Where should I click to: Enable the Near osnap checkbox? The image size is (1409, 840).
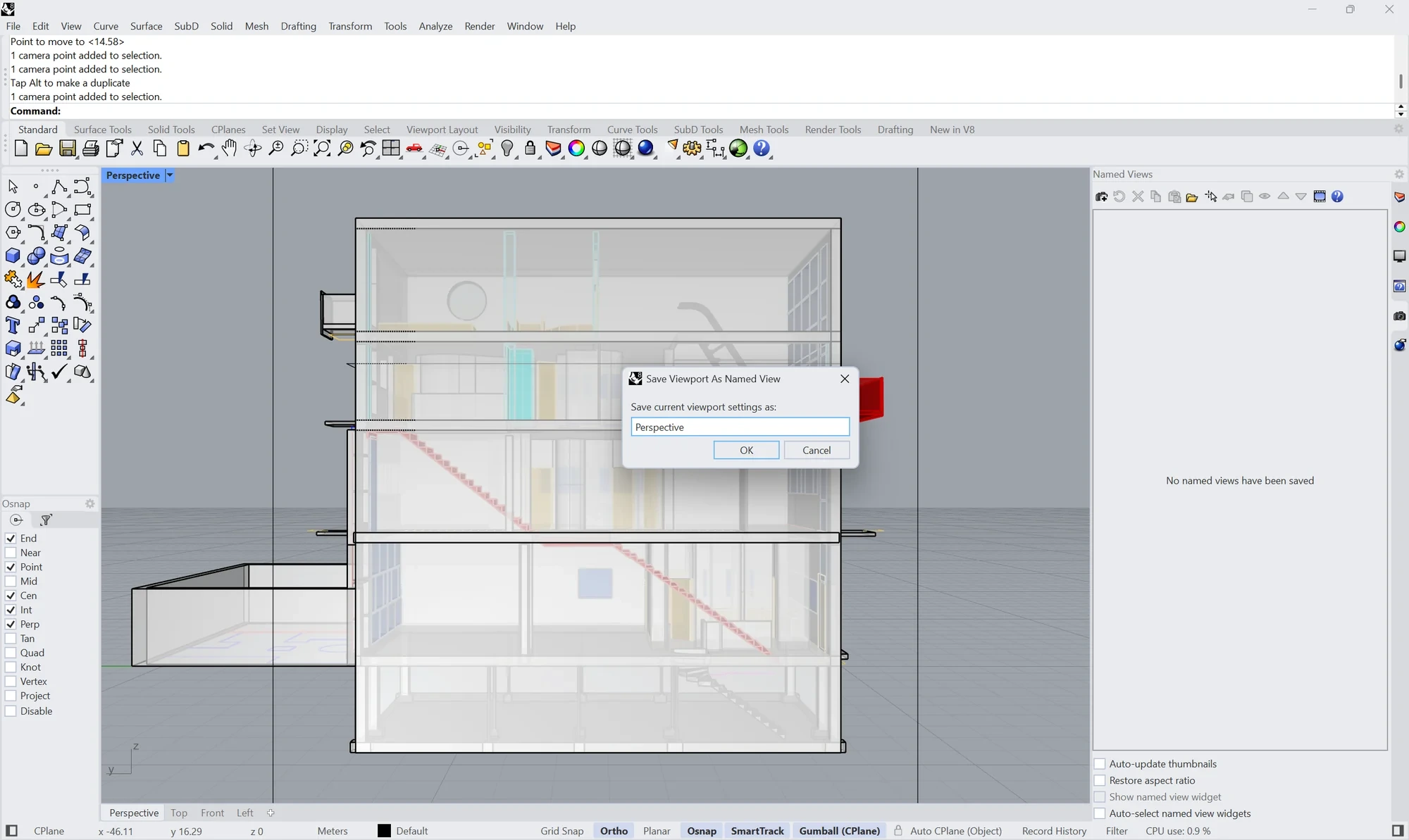pyautogui.click(x=11, y=553)
